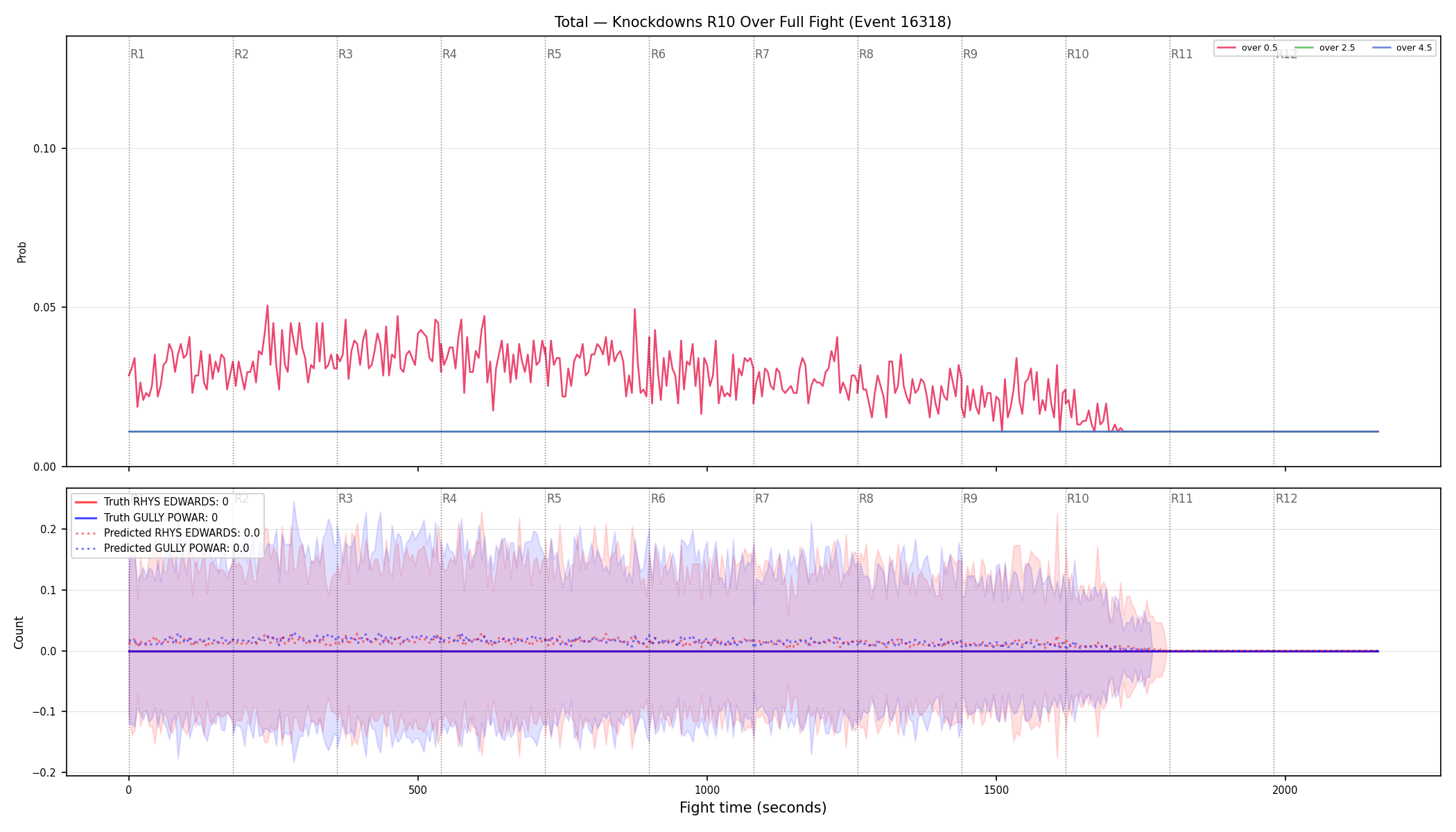Image resolution: width=1456 pixels, height=832 pixels.
Task: Click the 0.10 tick on the Prob axis
Action: [x=44, y=149]
